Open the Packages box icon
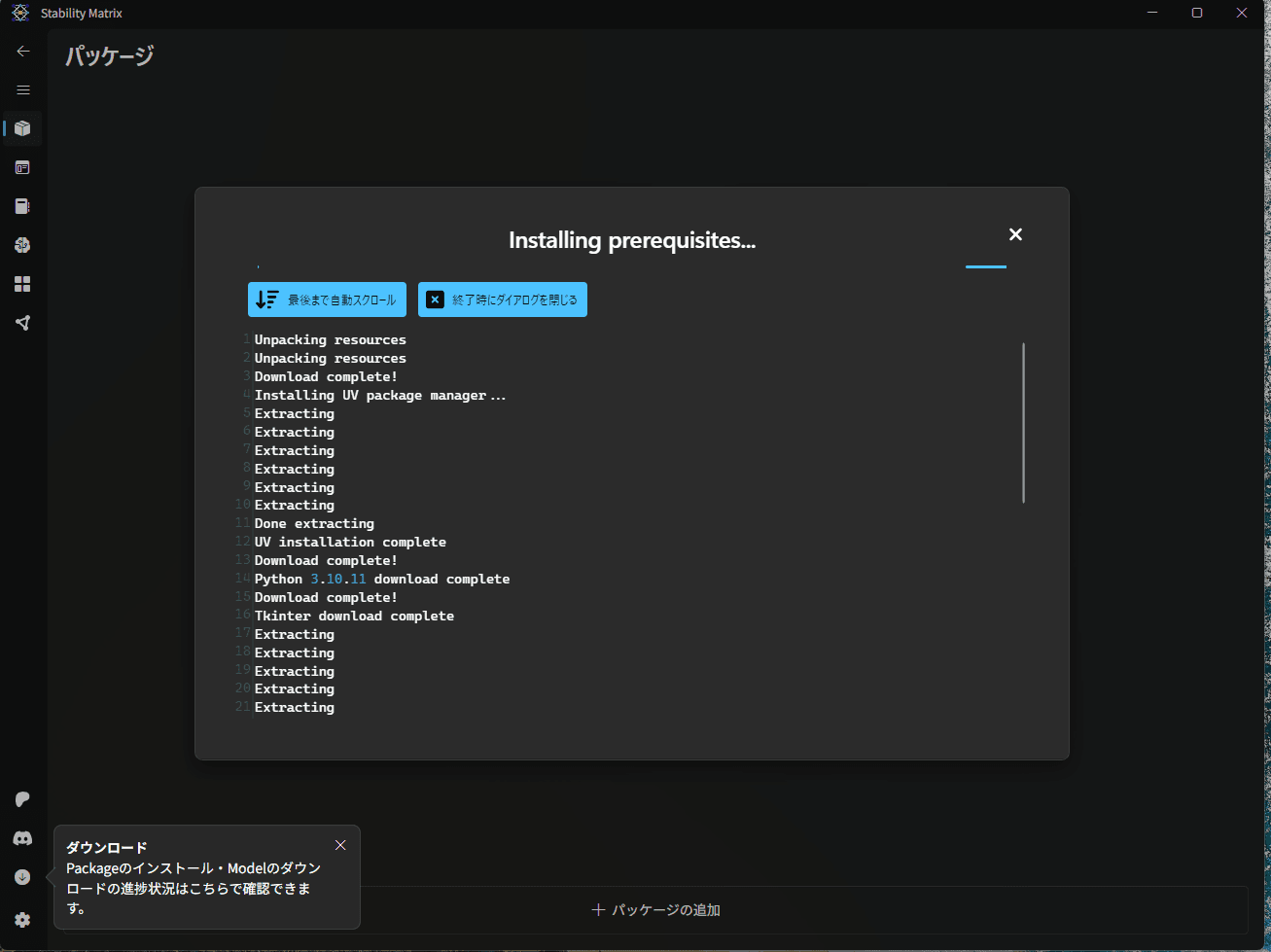 (23, 128)
